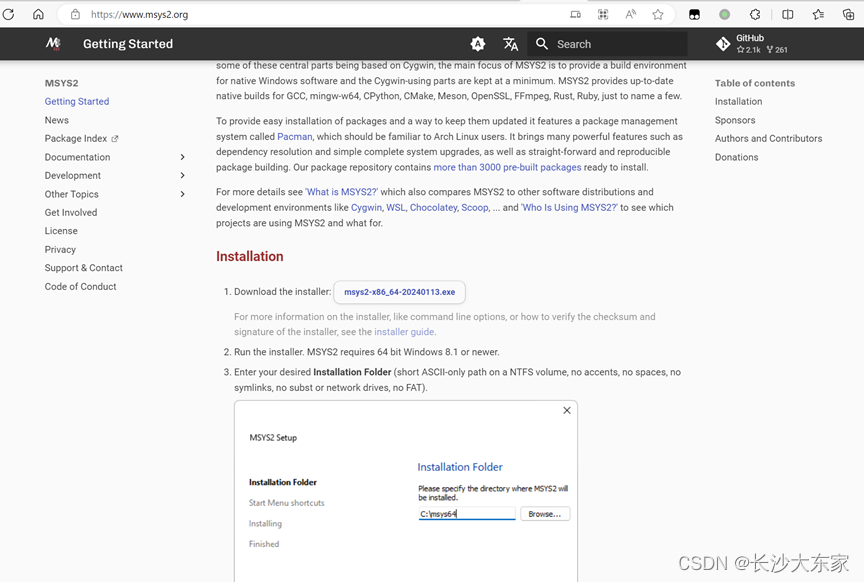Select Getting Started in sidebar
The image size is (864, 582).
point(77,101)
